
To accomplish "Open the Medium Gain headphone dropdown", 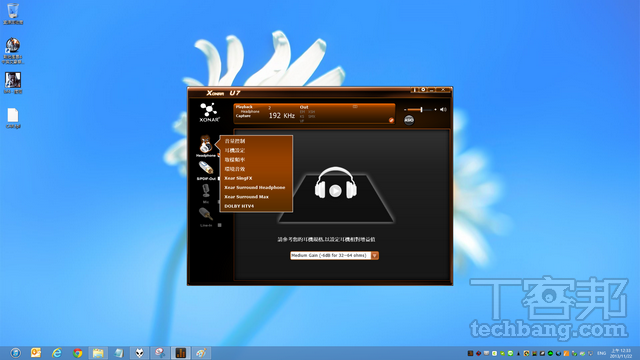I will [x=334, y=256].
